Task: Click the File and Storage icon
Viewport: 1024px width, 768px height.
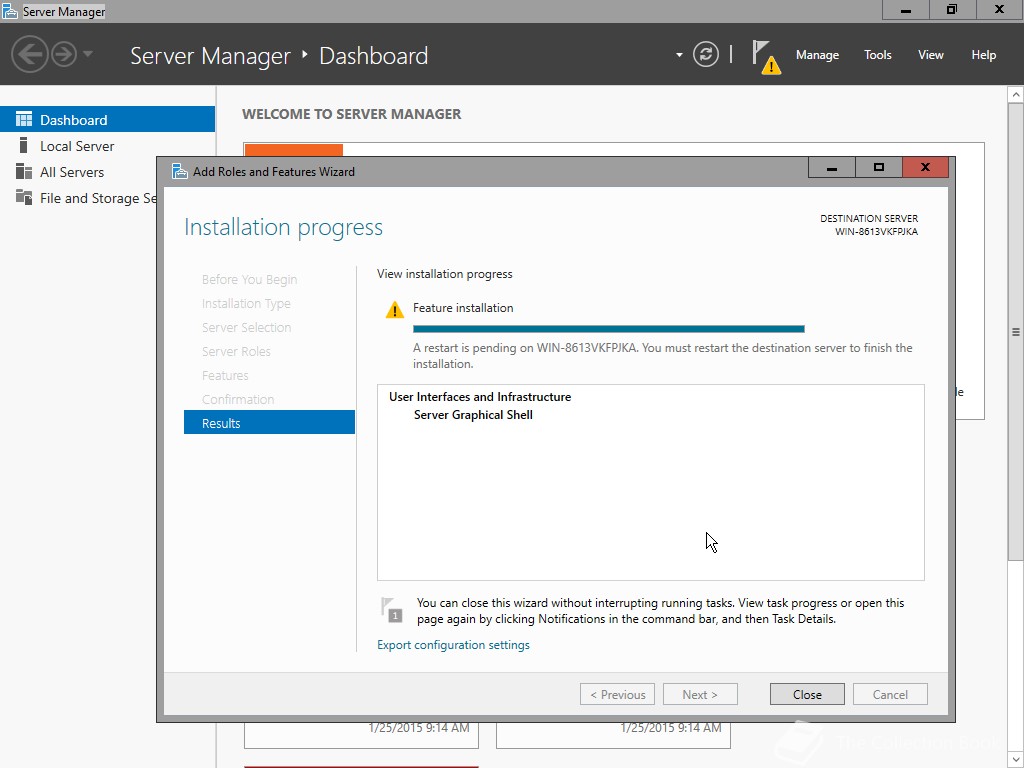Action: tap(24, 197)
